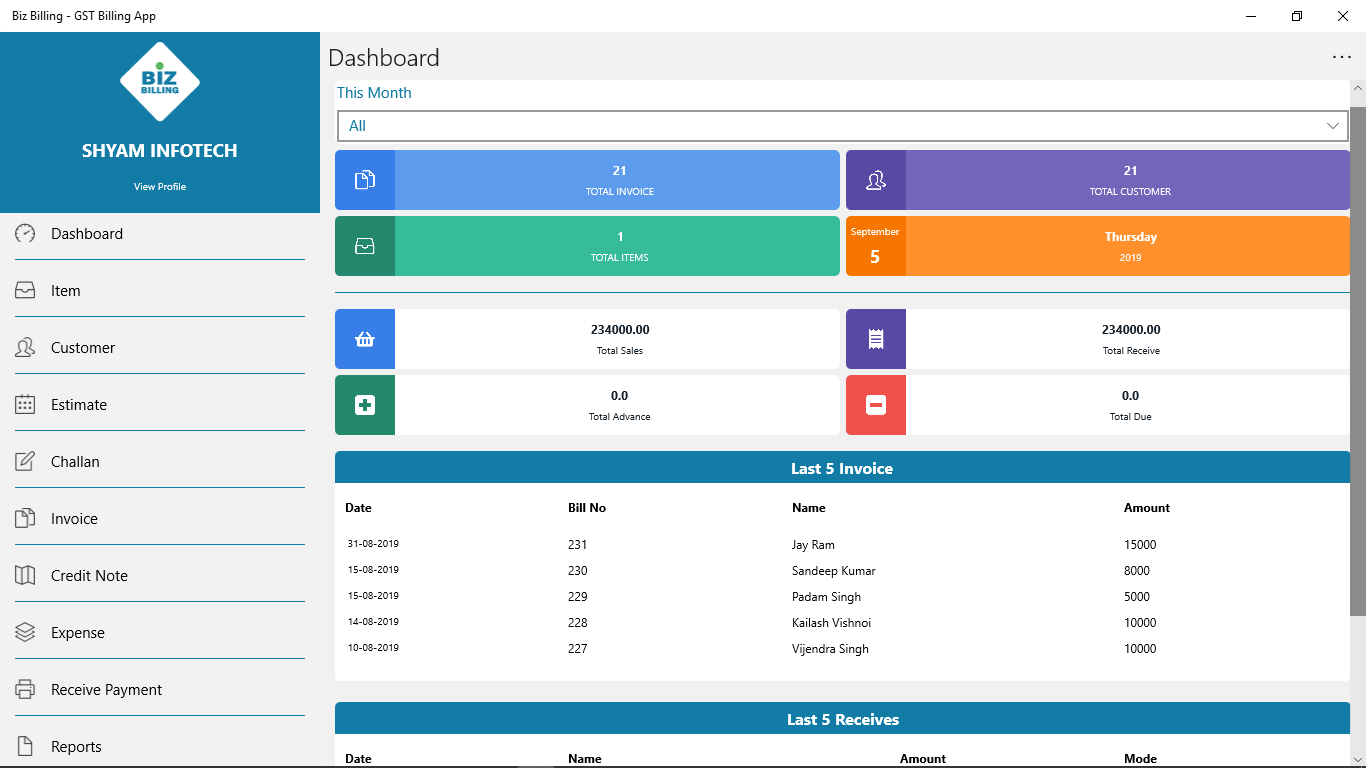The height and width of the screenshot is (768, 1366).
Task: Open Receive Payment in sidebar
Action: click(160, 689)
